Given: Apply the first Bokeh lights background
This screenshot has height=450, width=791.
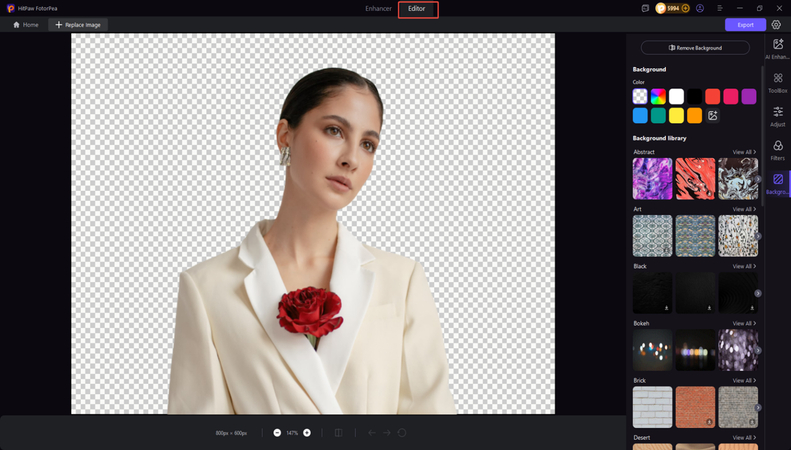Looking at the screenshot, I should pos(653,350).
